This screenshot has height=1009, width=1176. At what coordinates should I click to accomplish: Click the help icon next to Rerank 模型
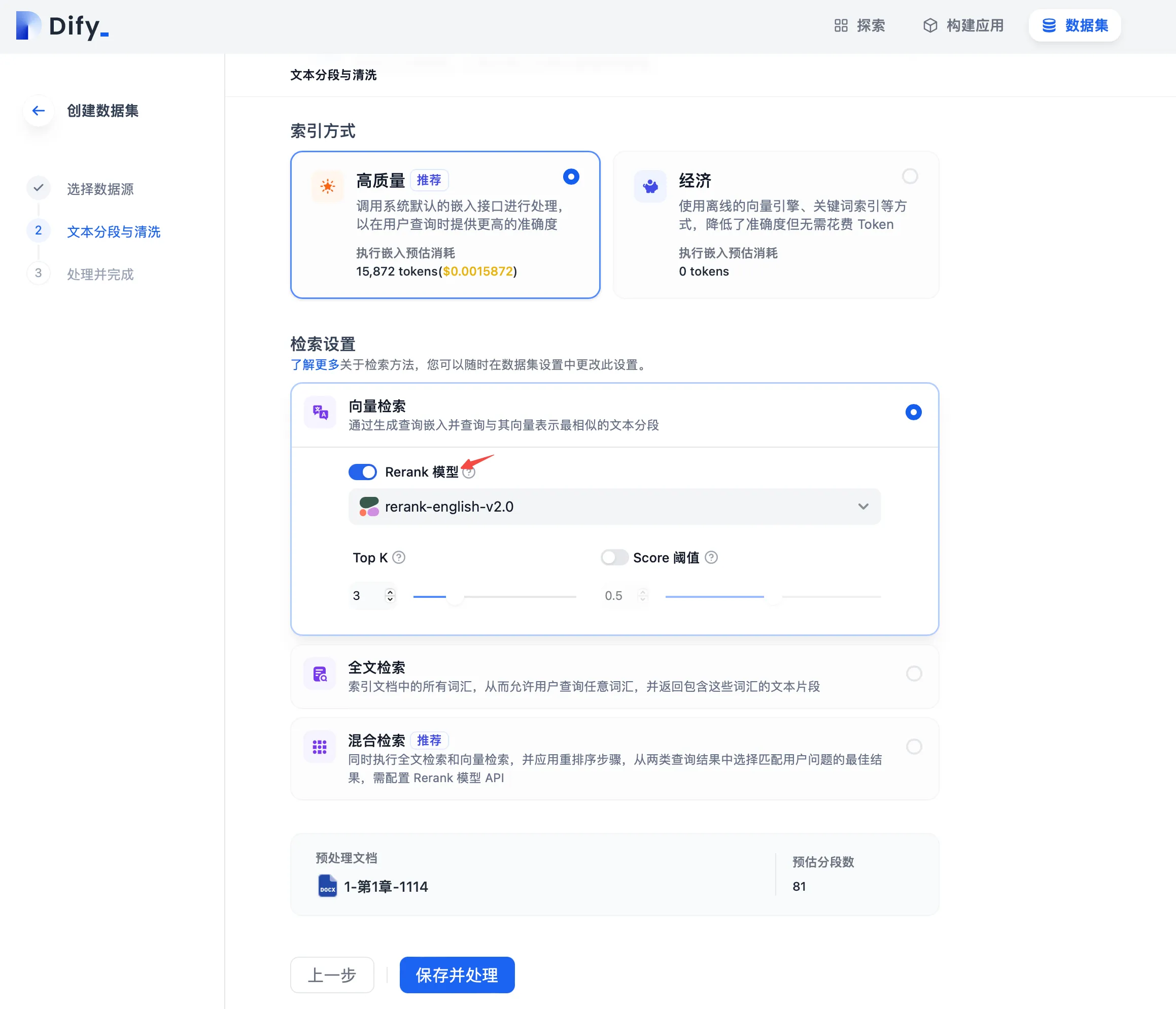point(469,473)
